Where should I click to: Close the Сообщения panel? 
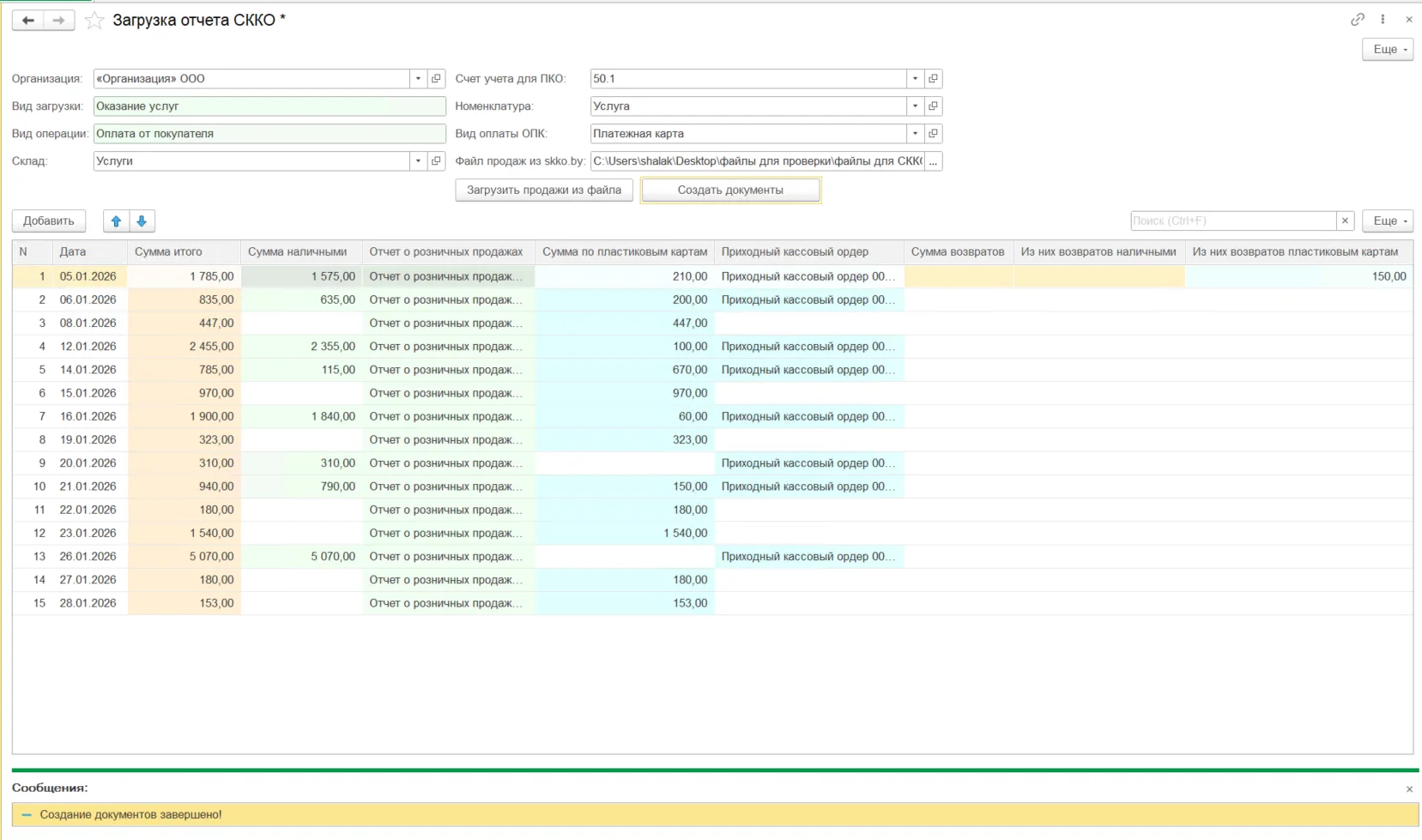point(1409,789)
